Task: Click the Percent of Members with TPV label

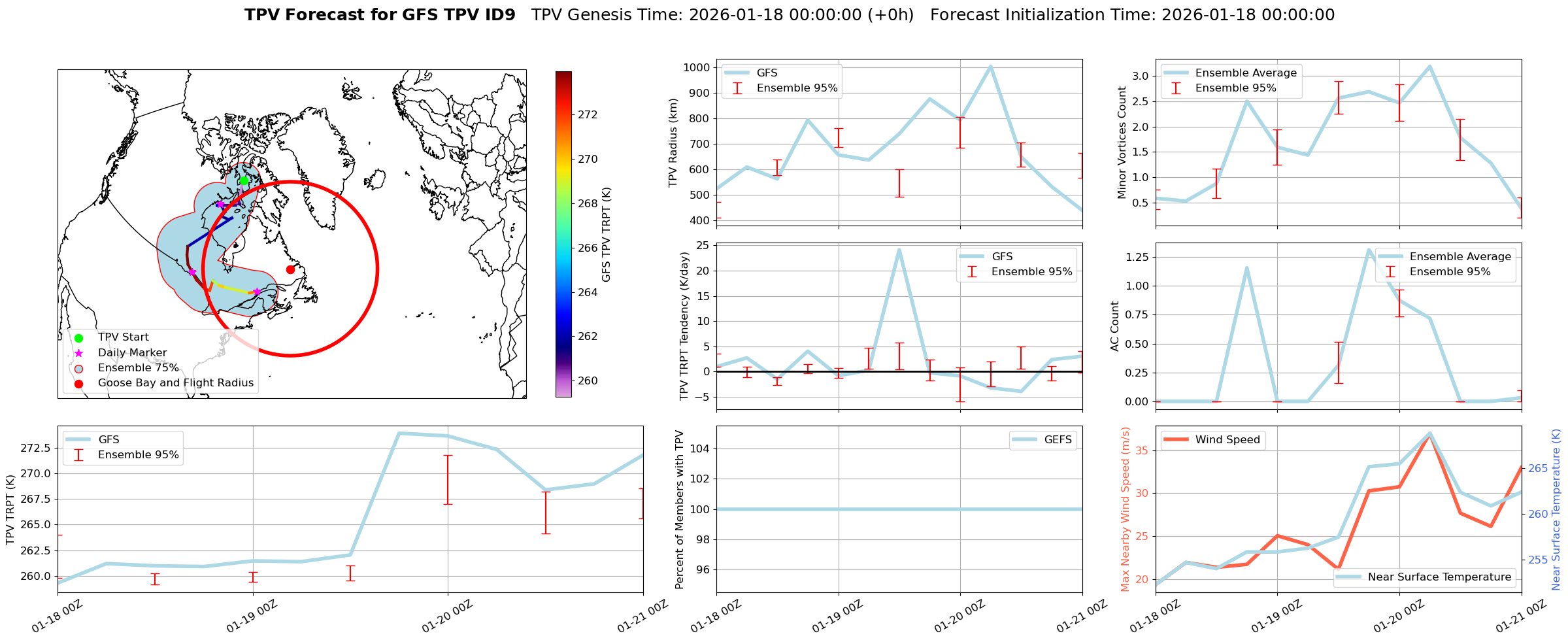Action: pos(679,509)
